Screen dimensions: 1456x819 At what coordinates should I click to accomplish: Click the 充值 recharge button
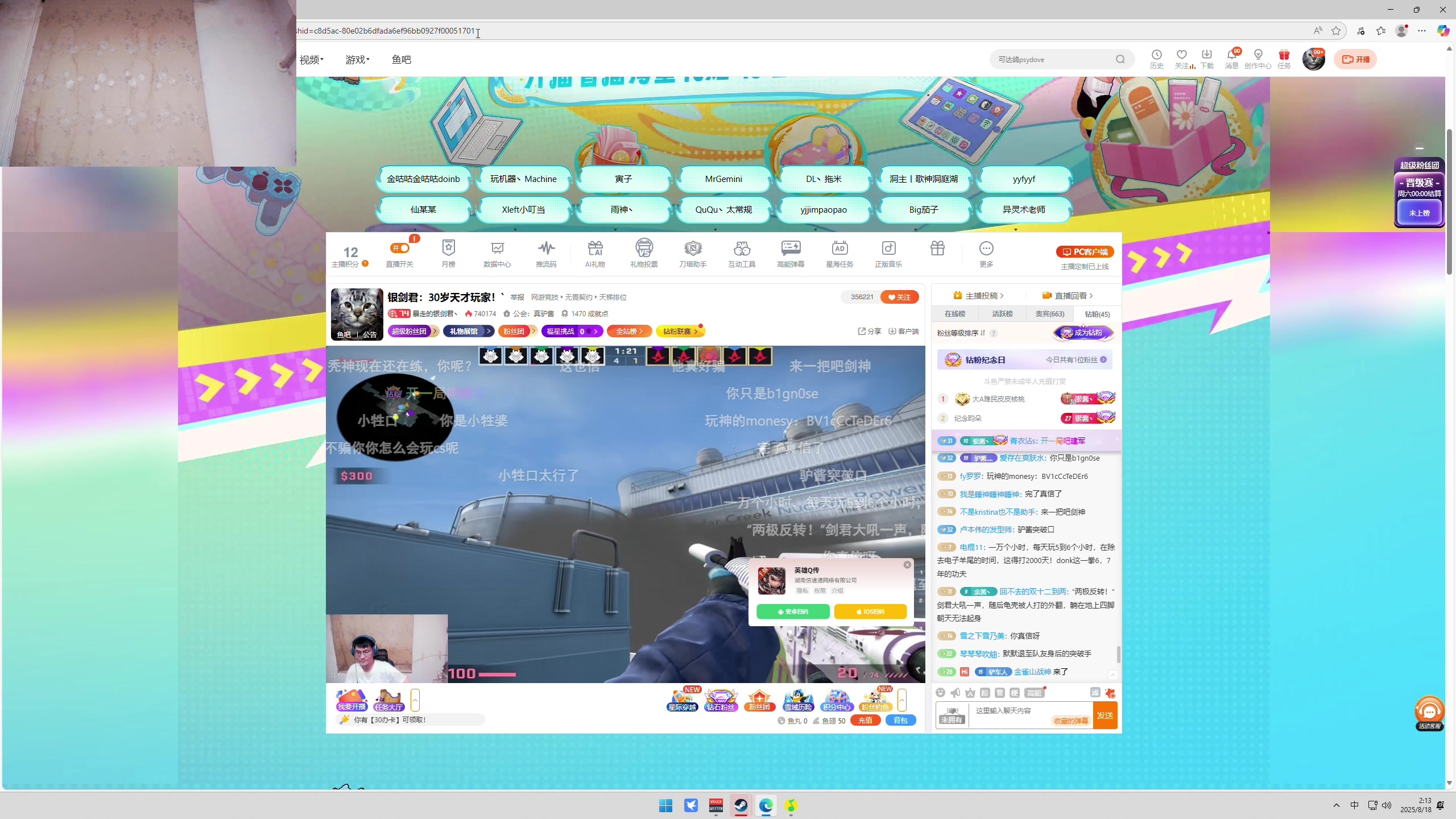865,720
